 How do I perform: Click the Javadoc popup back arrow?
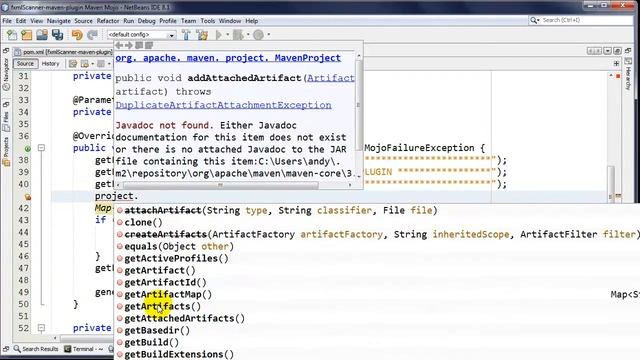[x=119, y=45]
